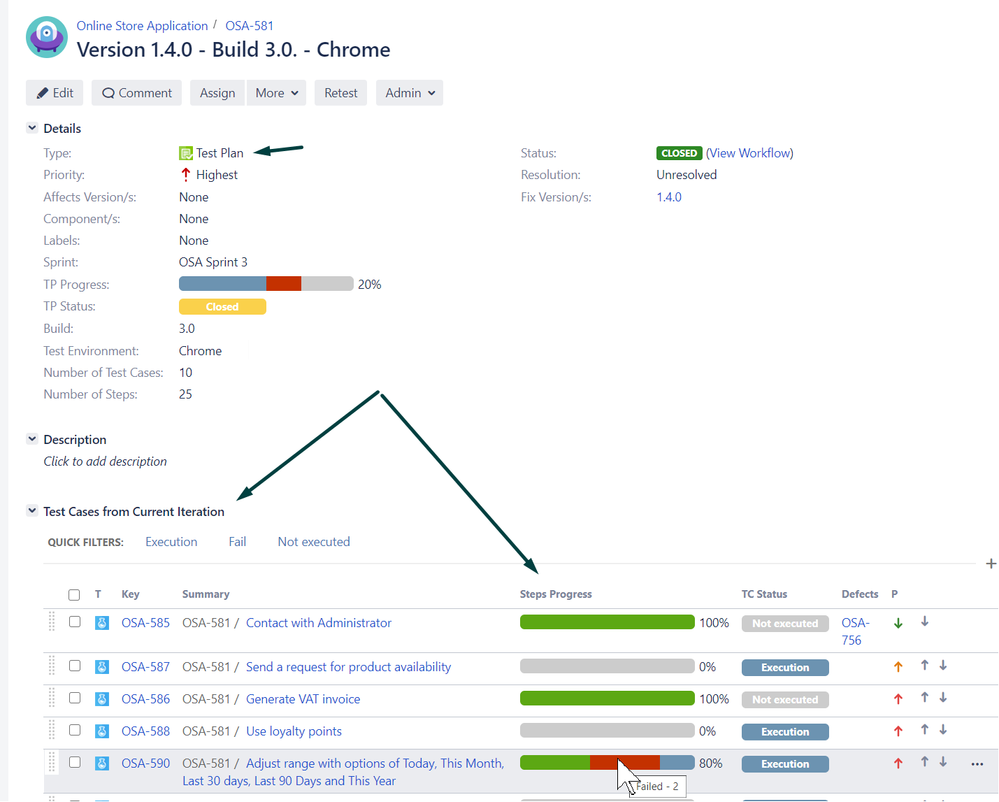The height and width of the screenshot is (802, 999).
Task: Check the checkbox for OSA-588
Action: (75, 730)
